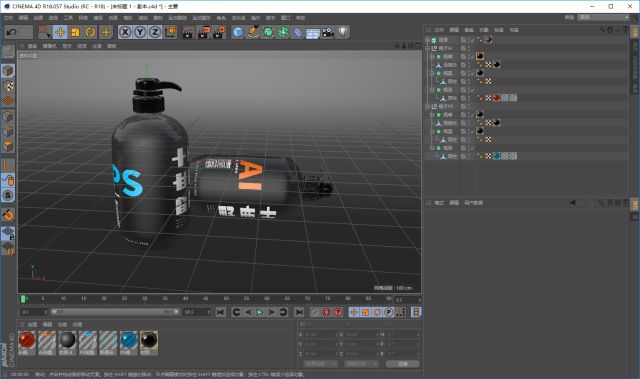Click the Record Active Objects key button
This screenshot has height=379, width=640.
click(315, 312)
